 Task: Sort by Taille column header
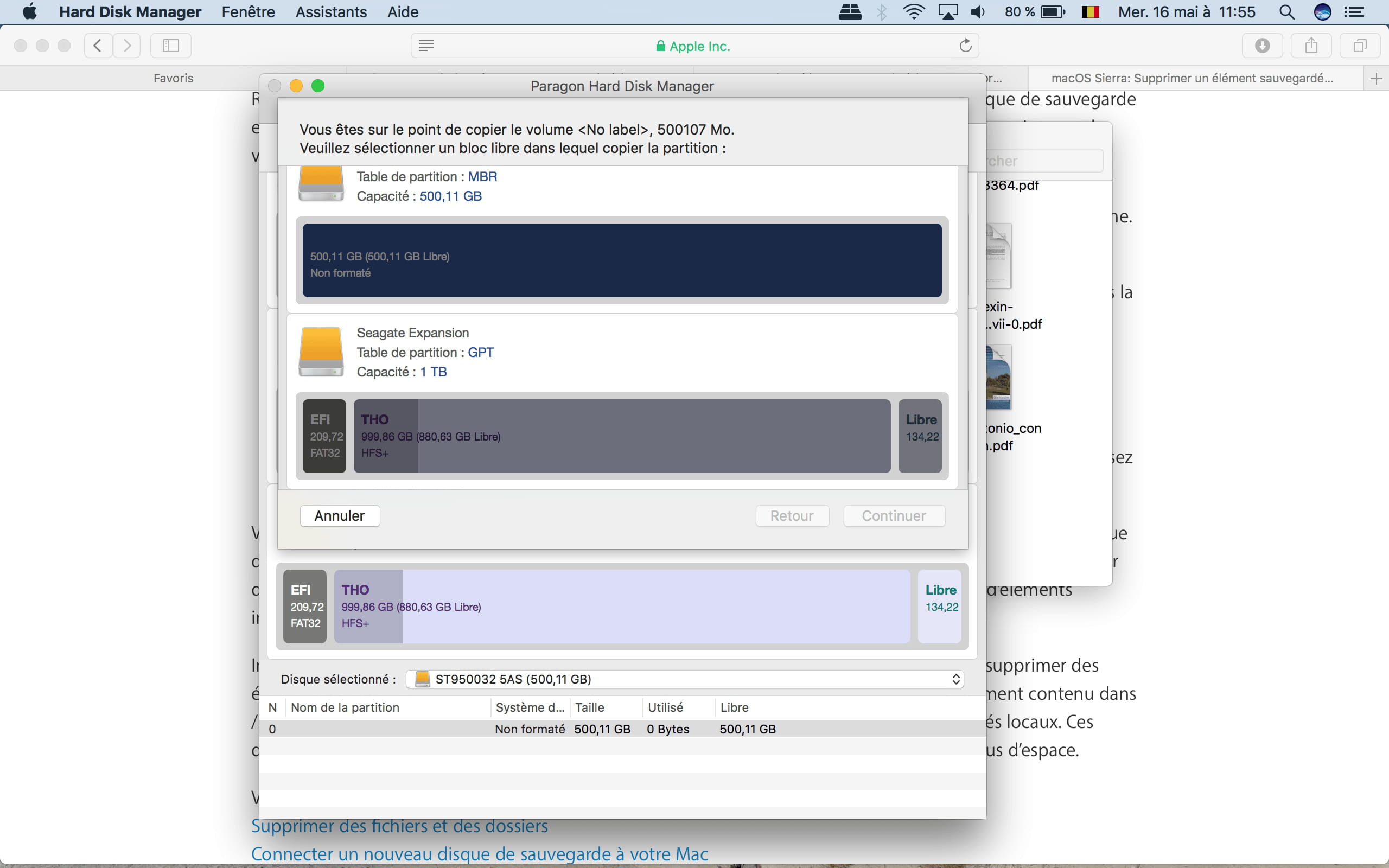(x=606, y=707)
